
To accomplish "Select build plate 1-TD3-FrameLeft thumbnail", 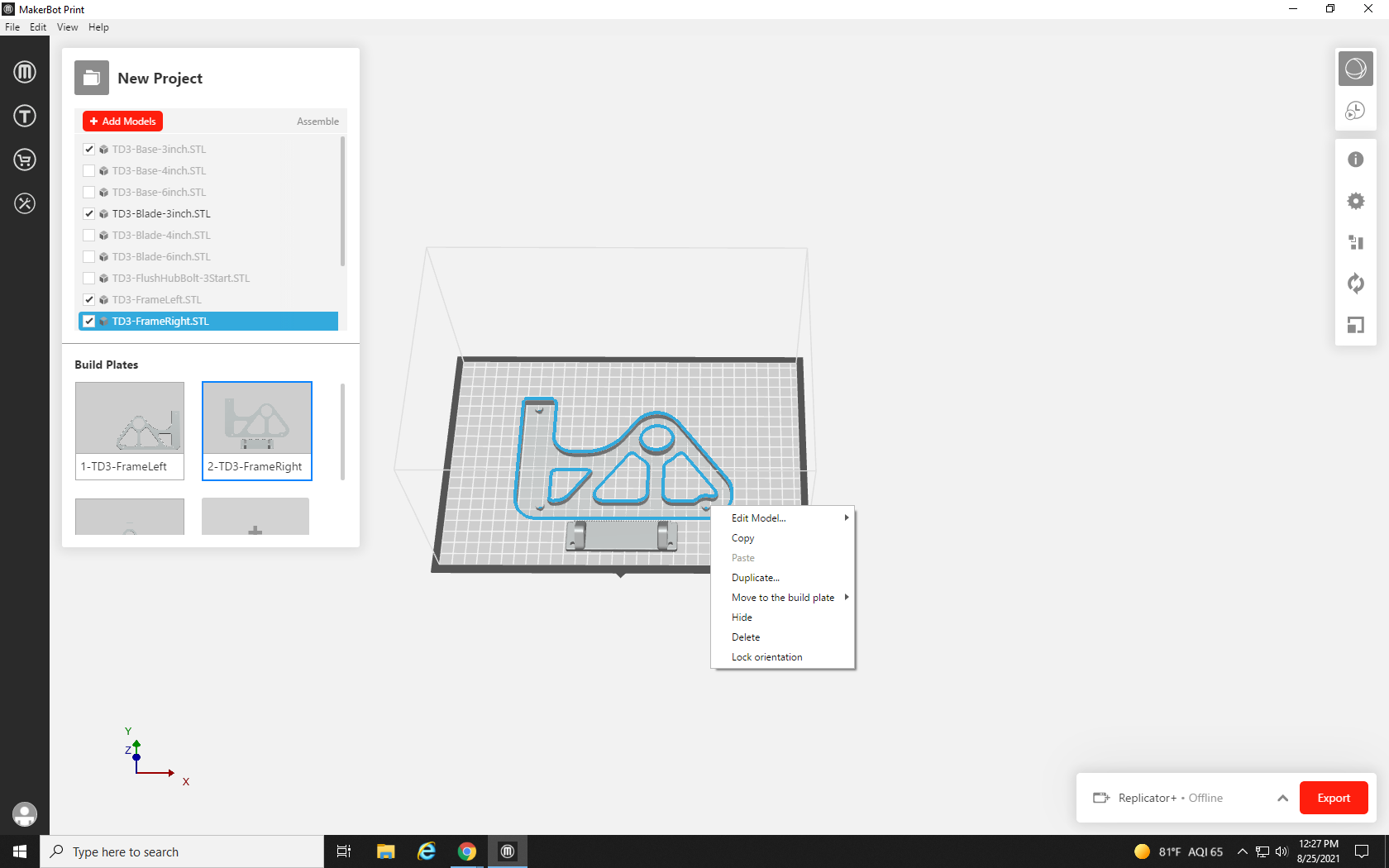I will [130, 431].
